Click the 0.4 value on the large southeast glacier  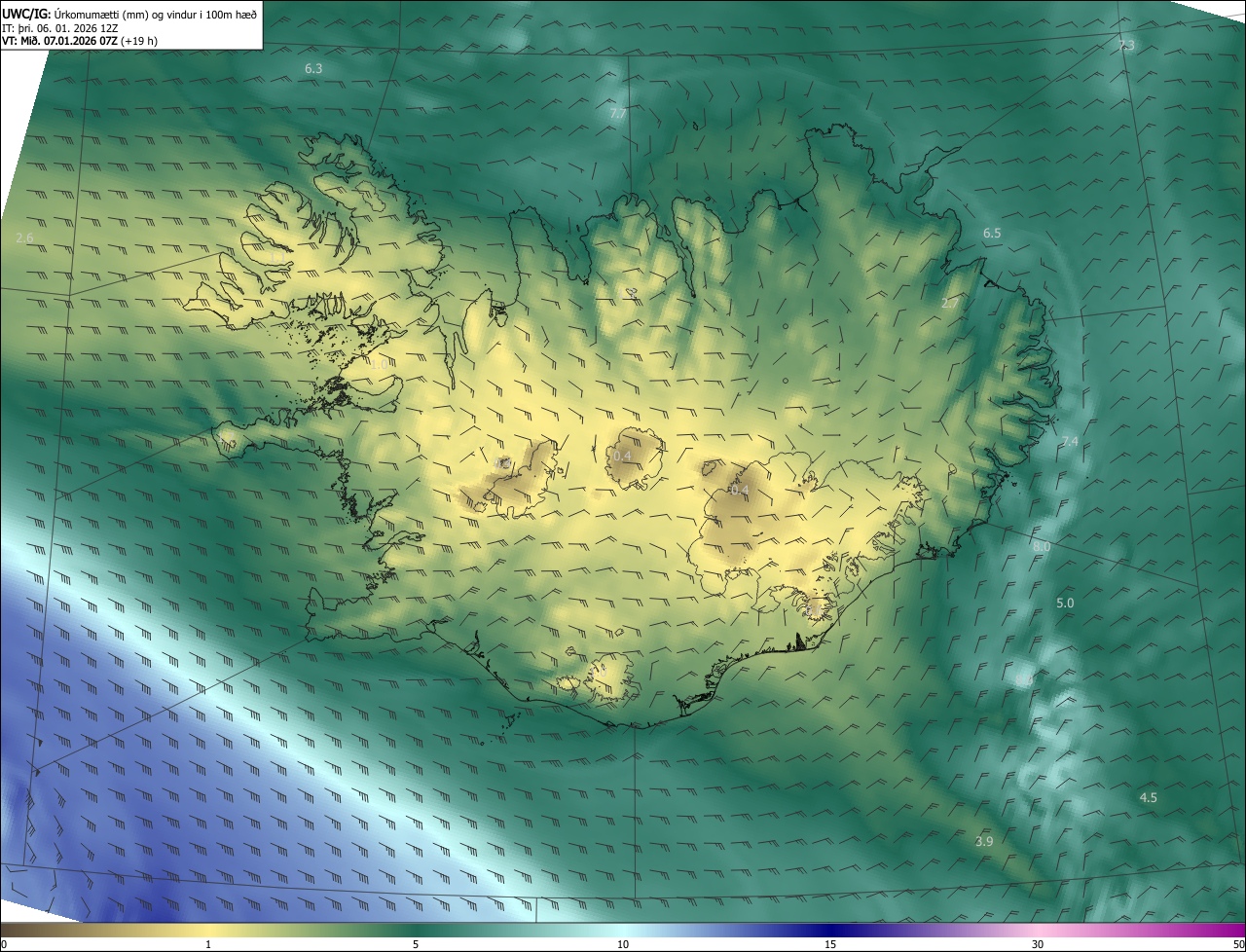[740, 491]
